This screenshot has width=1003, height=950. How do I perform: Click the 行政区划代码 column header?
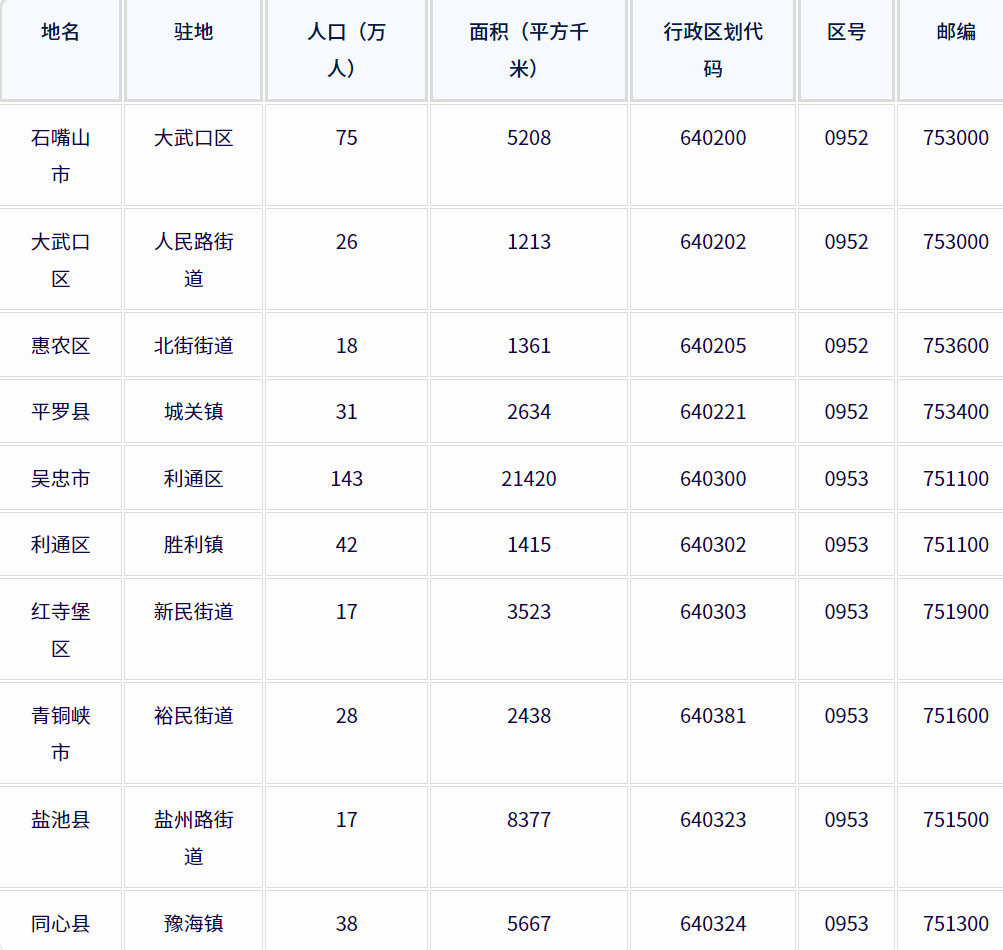click(713, 50)
